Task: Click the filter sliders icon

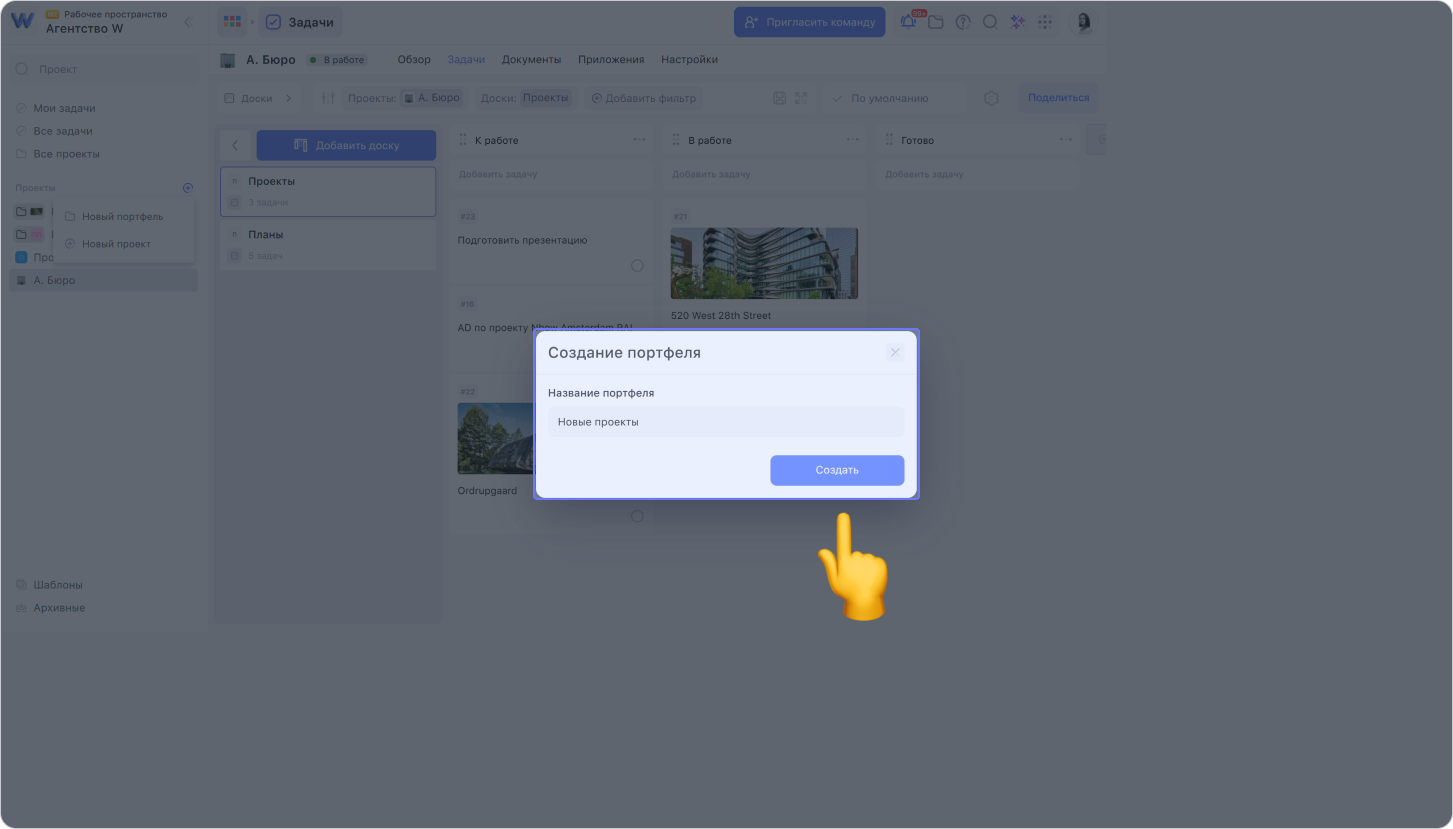Action: [x=328, y=98]
